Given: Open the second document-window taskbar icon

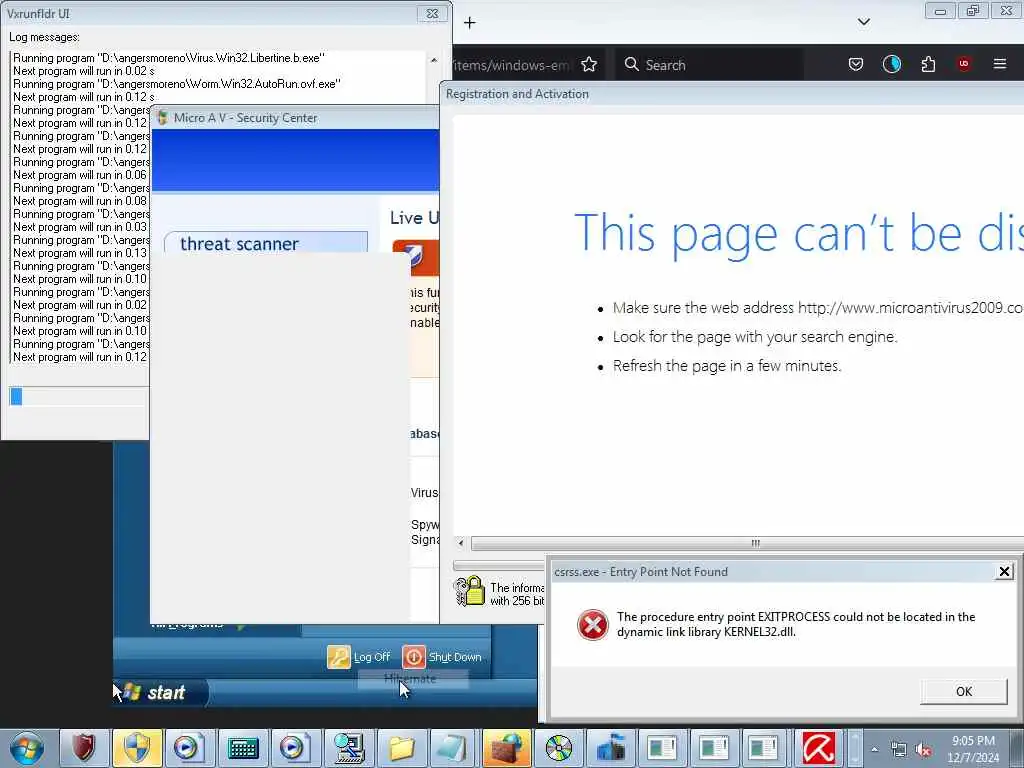Looking at the screenshot, I should tap(712, 748).
